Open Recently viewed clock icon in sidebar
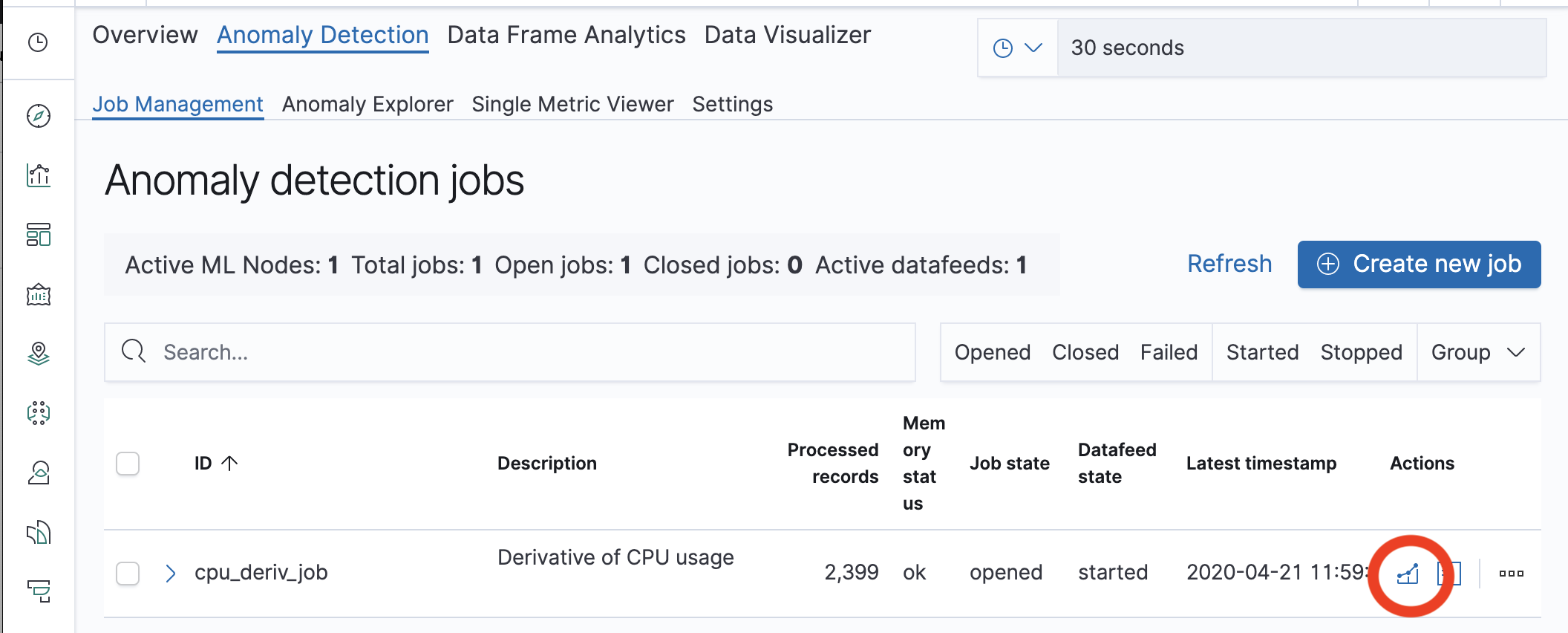The width and height of the screenshot is (1568, 633). [x=38, y=43]
